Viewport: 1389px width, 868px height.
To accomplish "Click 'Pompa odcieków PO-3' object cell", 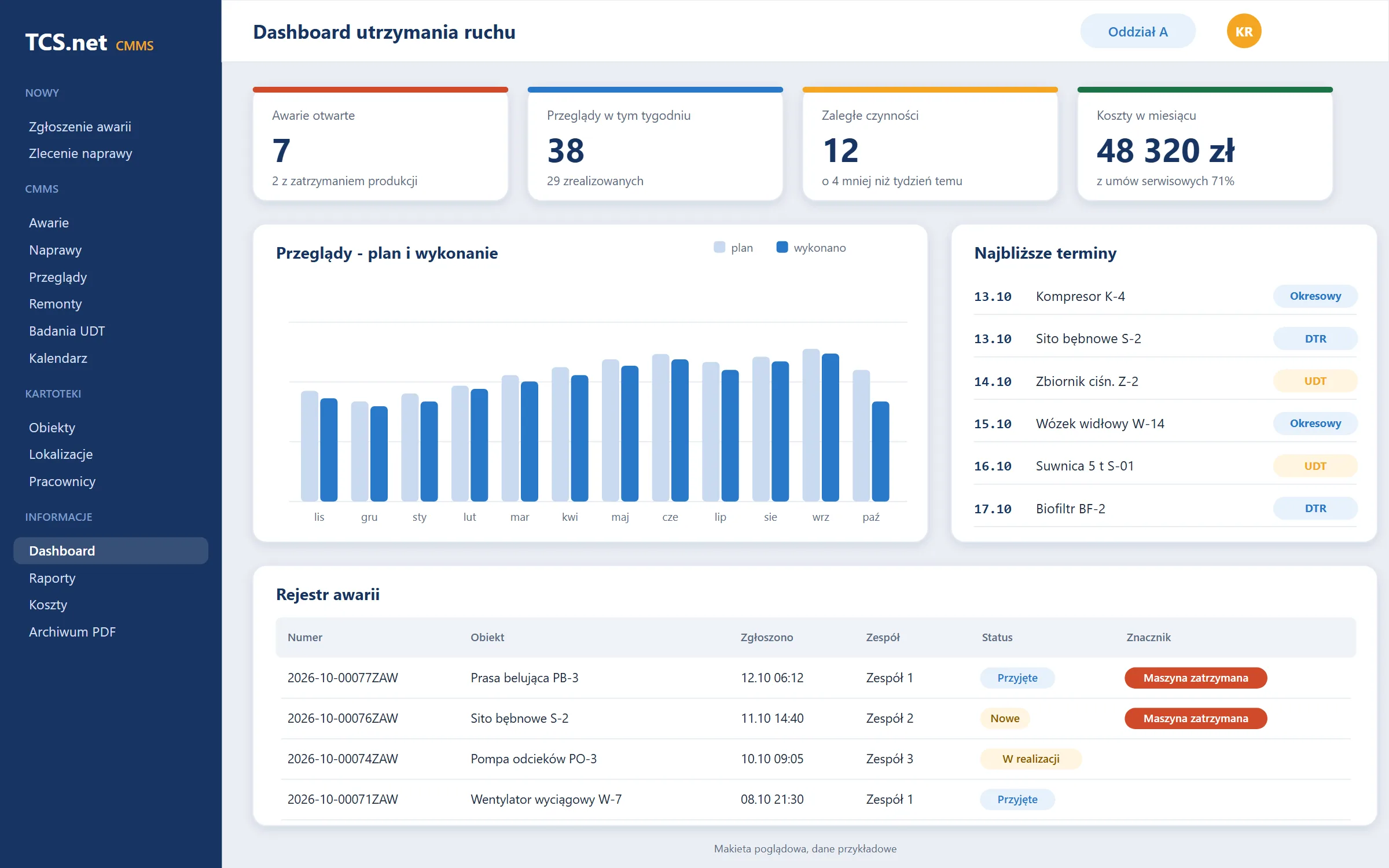I will pos(534,759).
